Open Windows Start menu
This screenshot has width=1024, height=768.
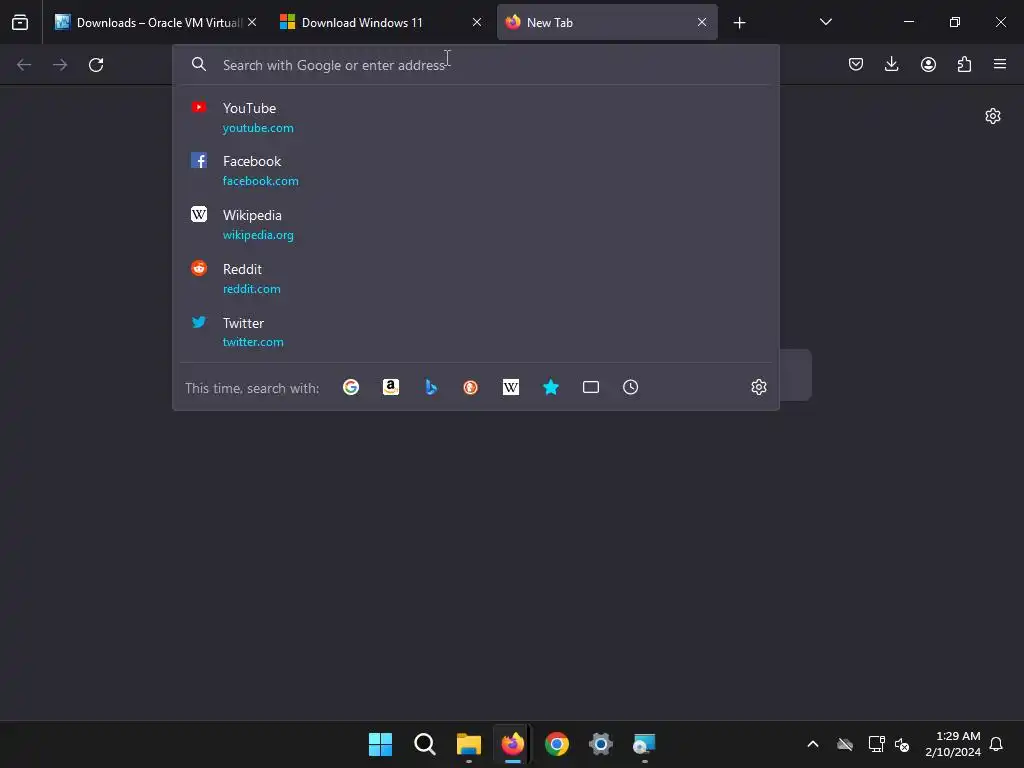pos(380,744)
